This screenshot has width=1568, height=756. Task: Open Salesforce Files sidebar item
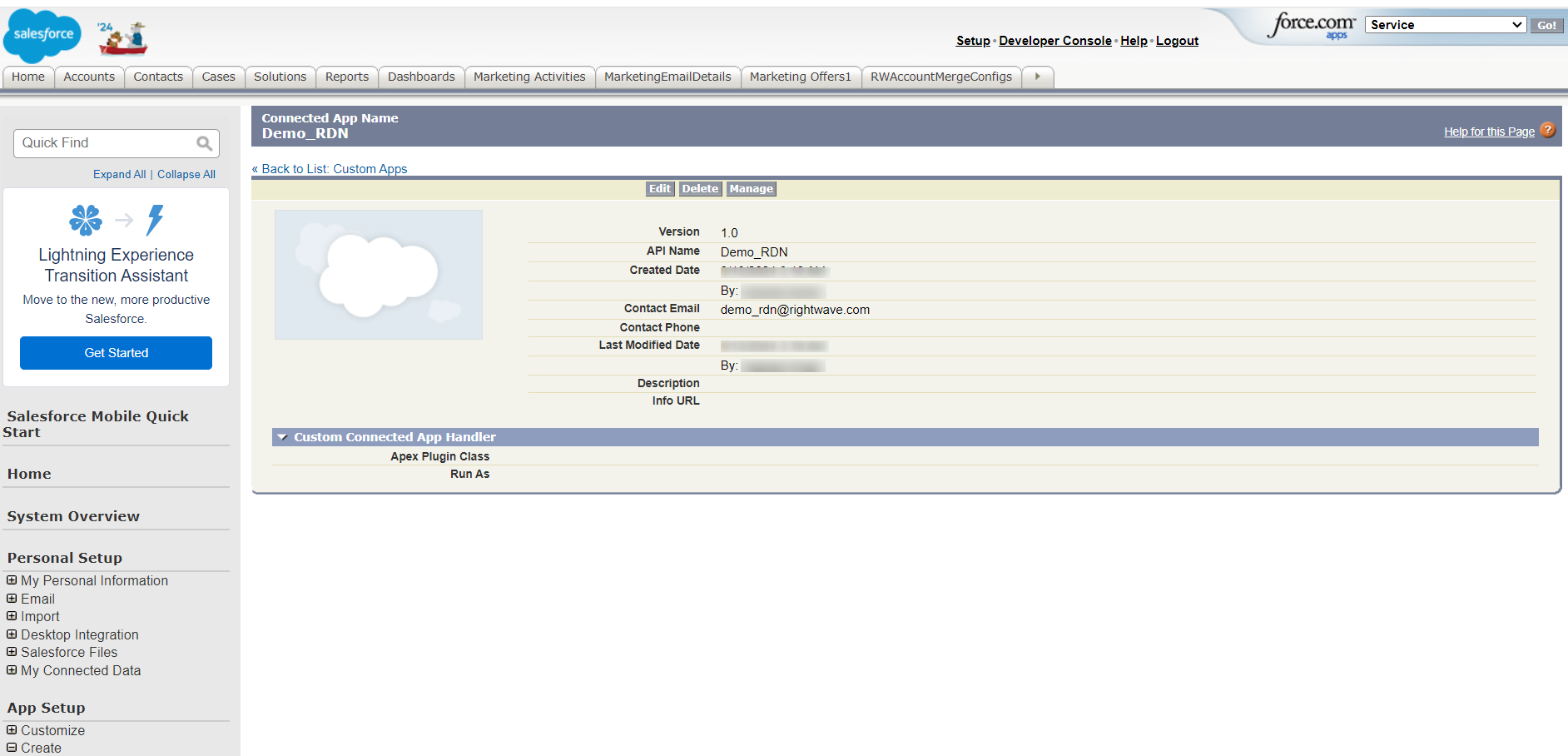(69, 652)
